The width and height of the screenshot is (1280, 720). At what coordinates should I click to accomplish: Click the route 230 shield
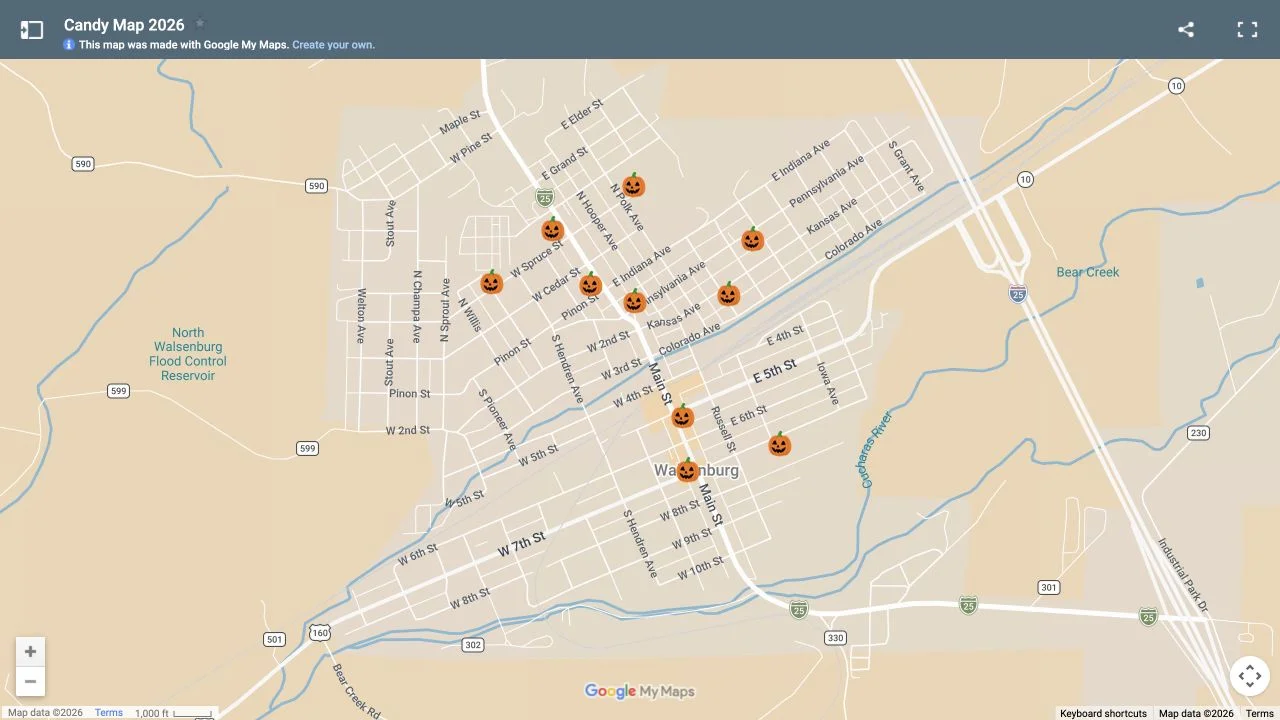(x=1198, y=433)
